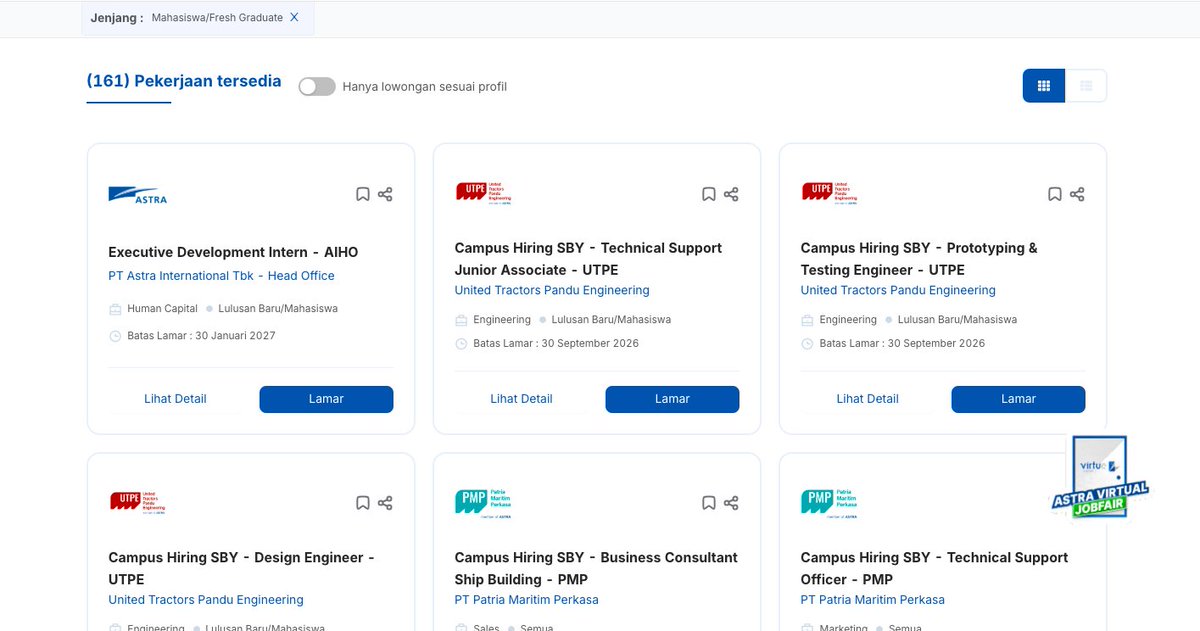
Task: Open Lihat Detail for Executive Development Intern
Action: pyautogui.click(x=175, y=399)
